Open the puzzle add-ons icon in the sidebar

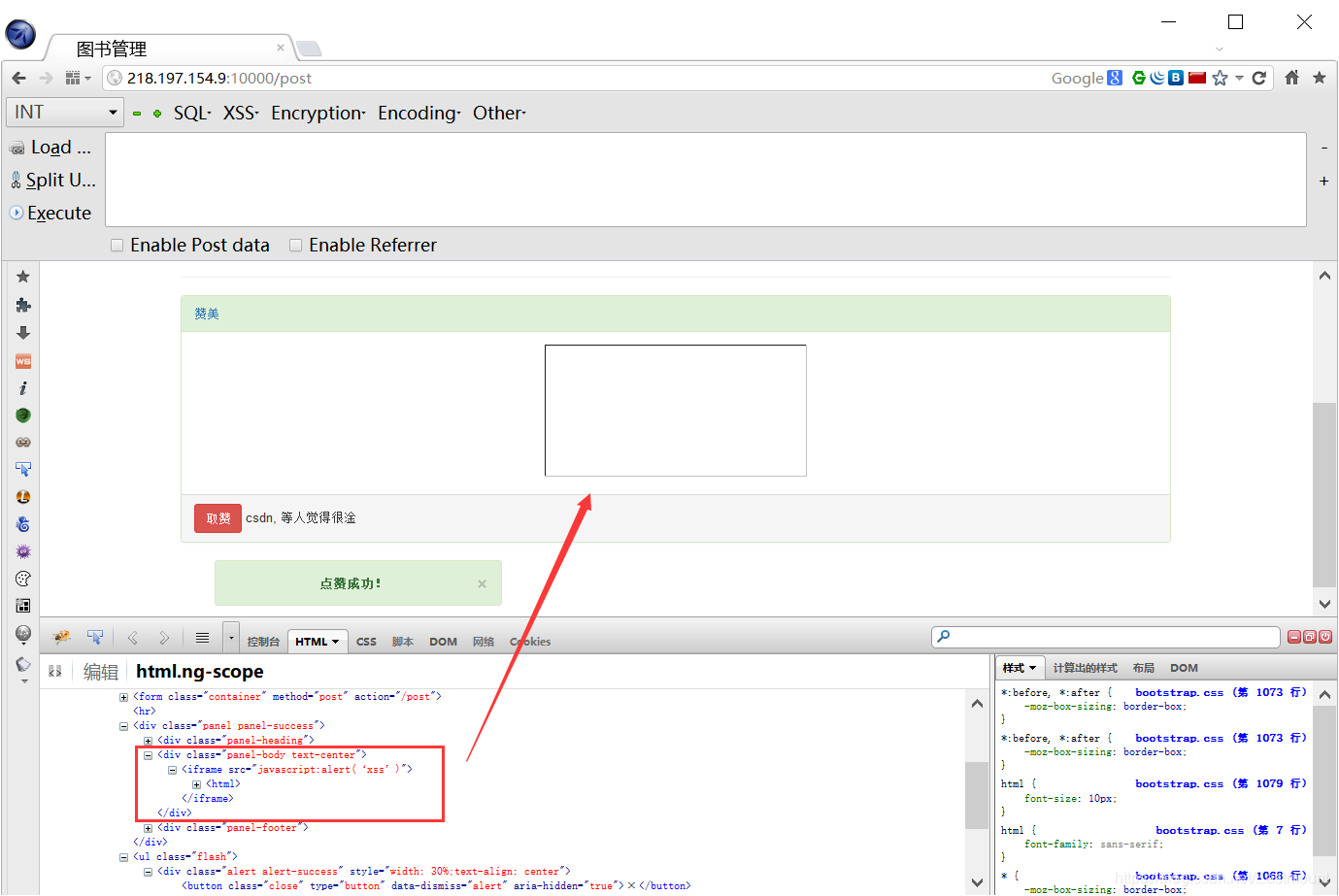23,305
